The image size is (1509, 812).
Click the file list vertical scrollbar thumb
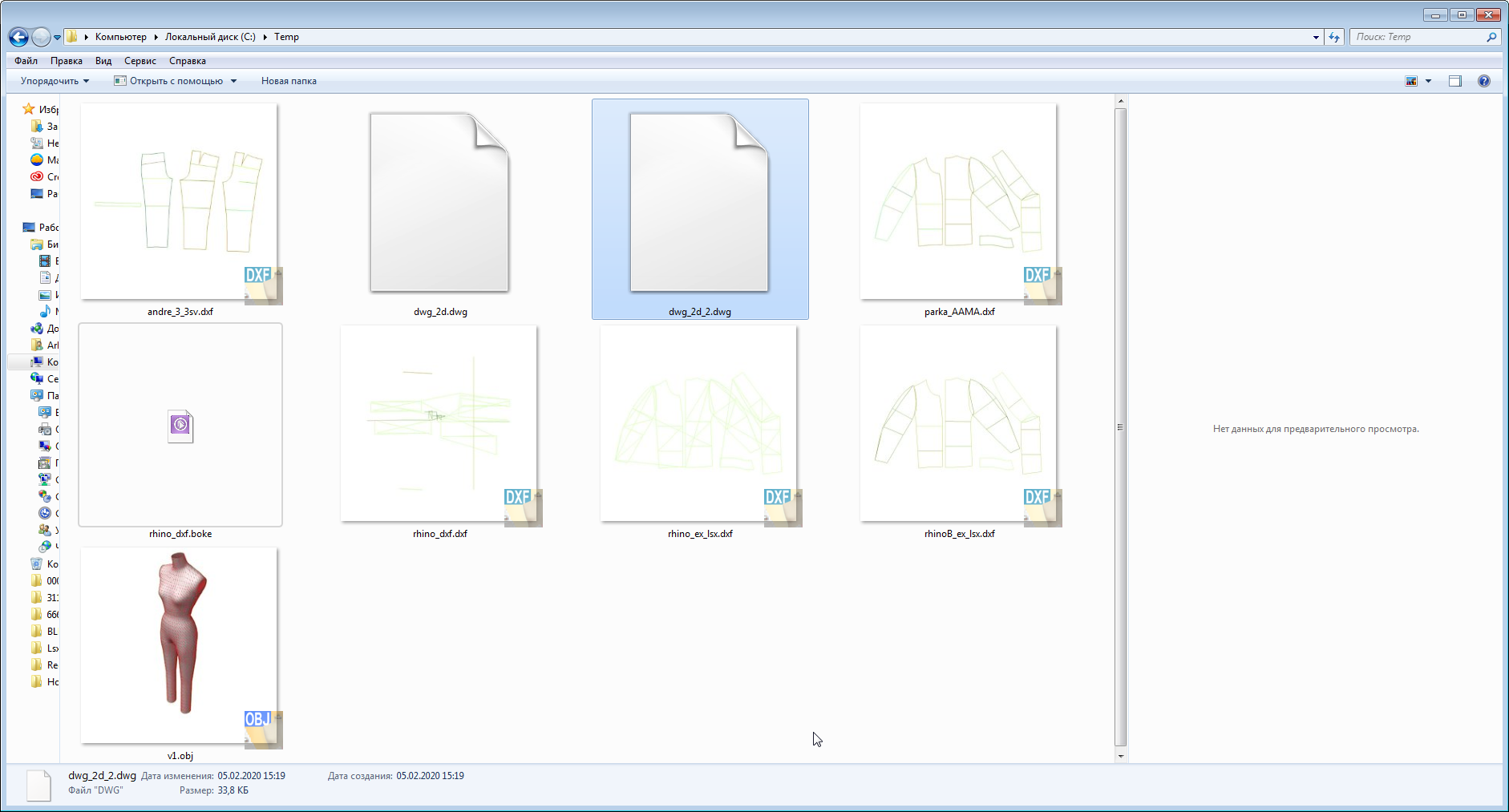pyautogui.click(x=1121, y=427)
